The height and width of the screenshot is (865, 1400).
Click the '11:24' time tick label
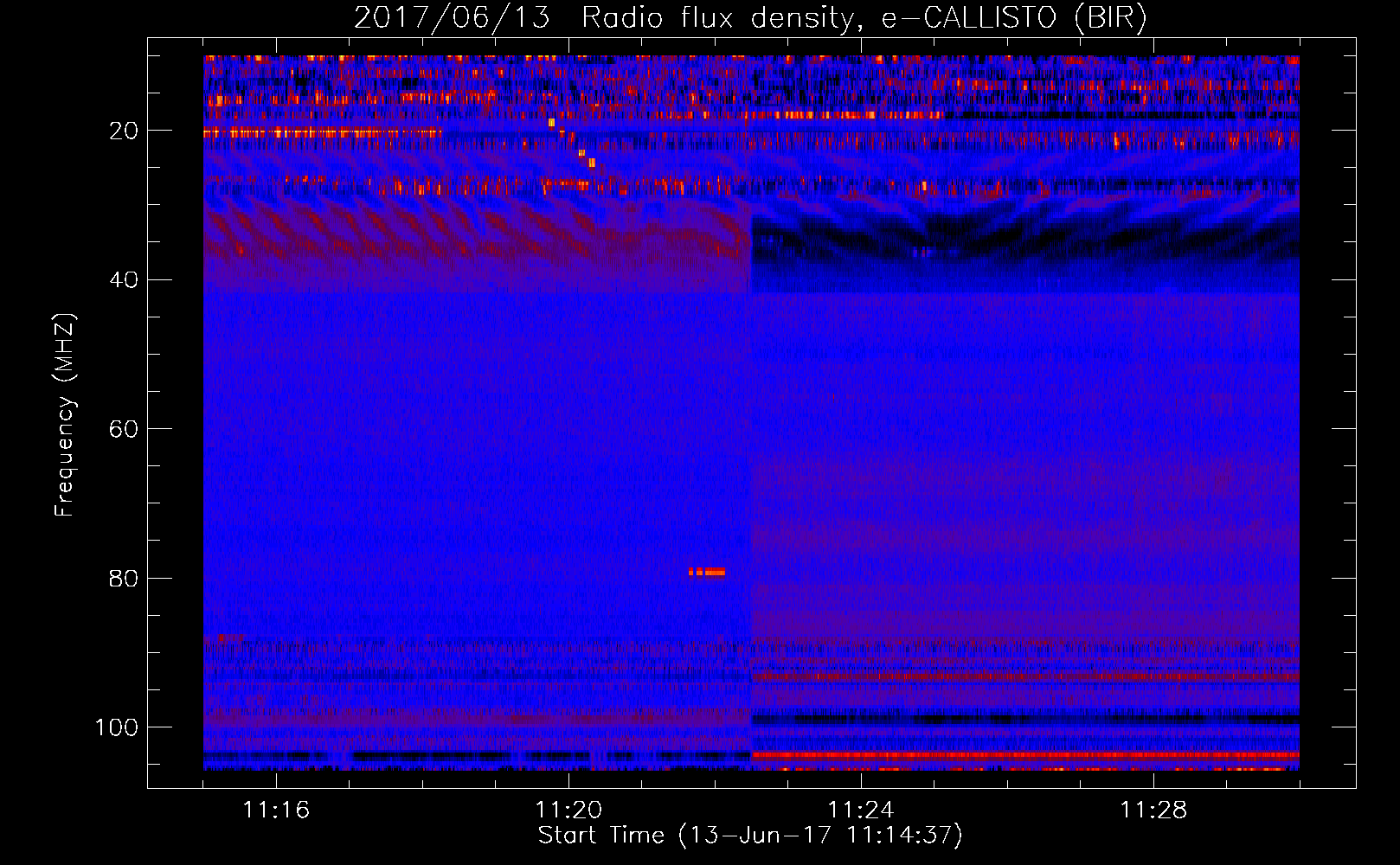(861, 811)
